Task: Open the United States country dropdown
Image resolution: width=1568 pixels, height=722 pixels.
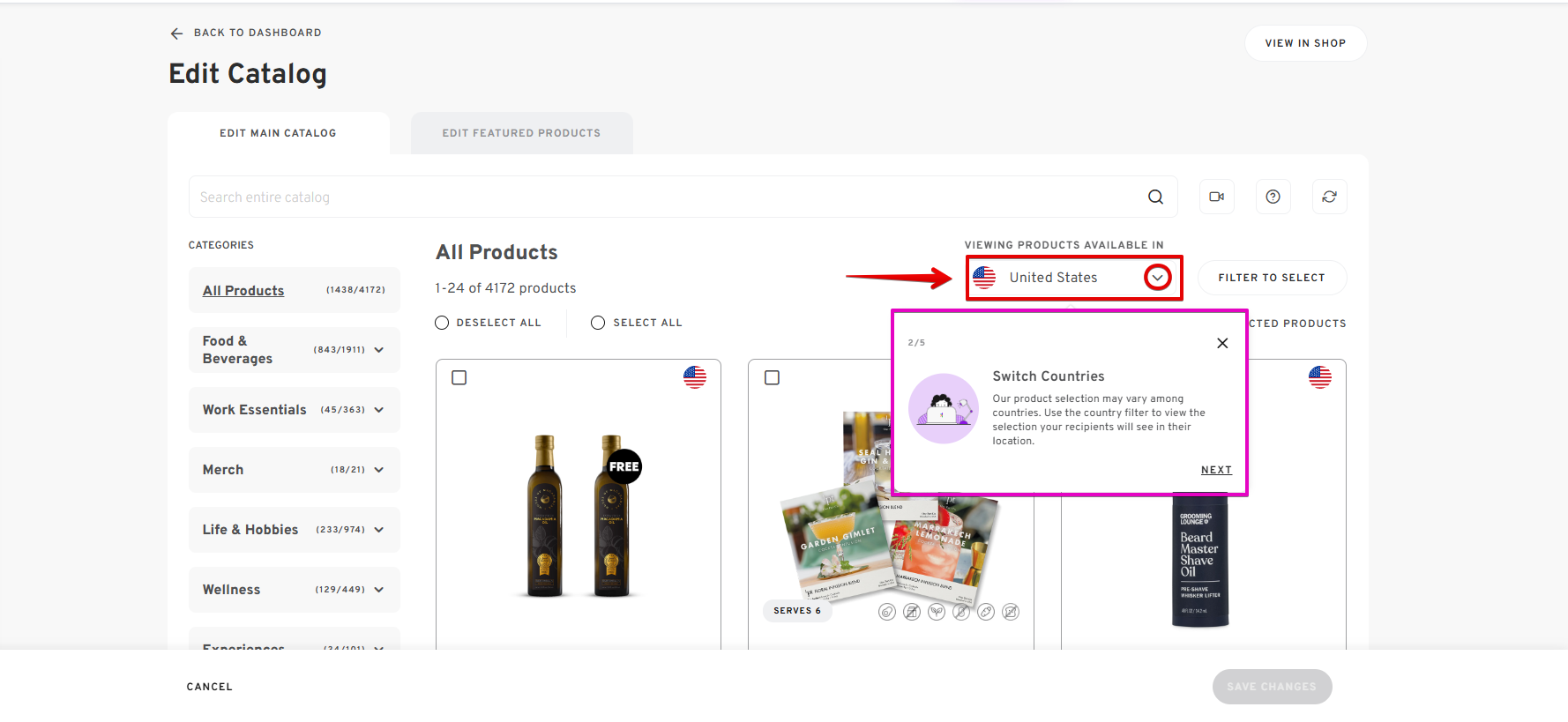Action: coord(1157,278)
